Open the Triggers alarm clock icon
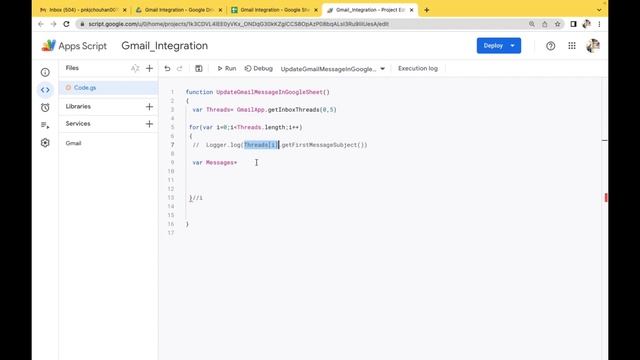 coord(45,107)
